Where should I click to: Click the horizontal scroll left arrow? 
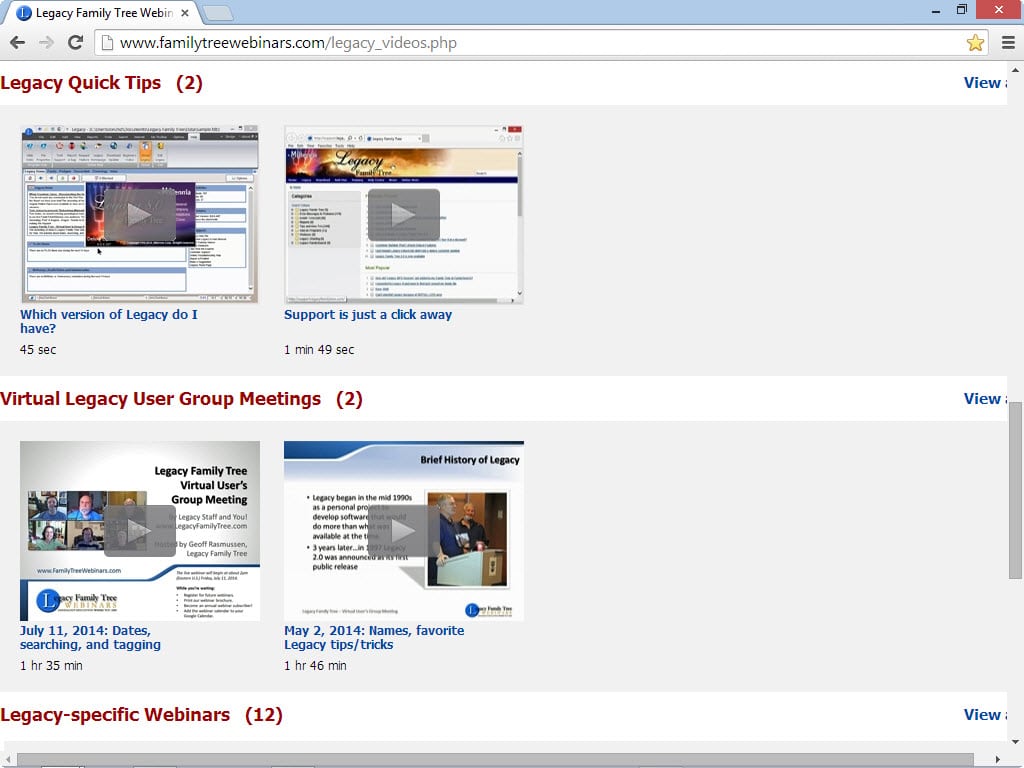coord(7,760)
